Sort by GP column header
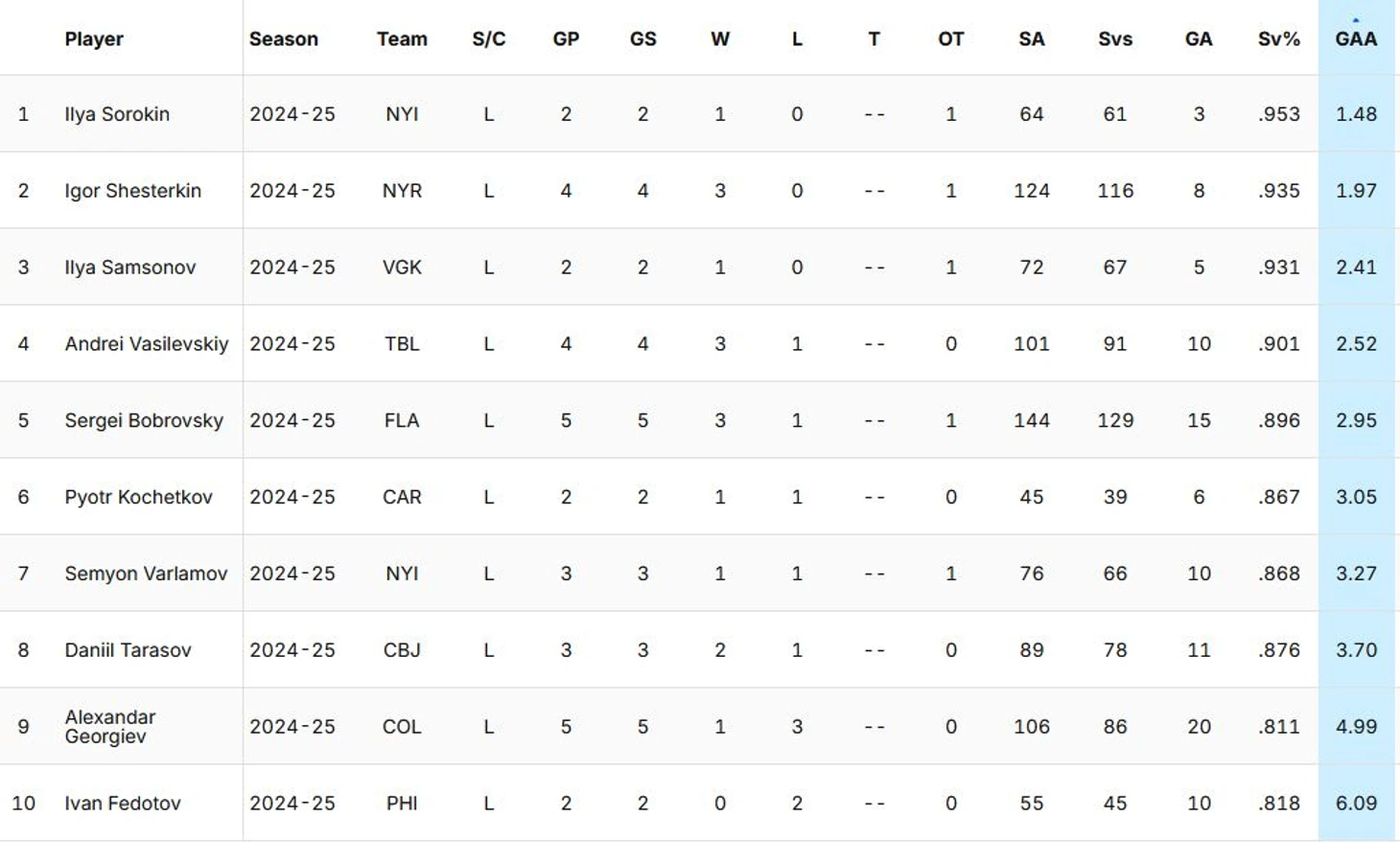Image resolution: width=1400 pixels, height=842 pixels. point(566,39)
